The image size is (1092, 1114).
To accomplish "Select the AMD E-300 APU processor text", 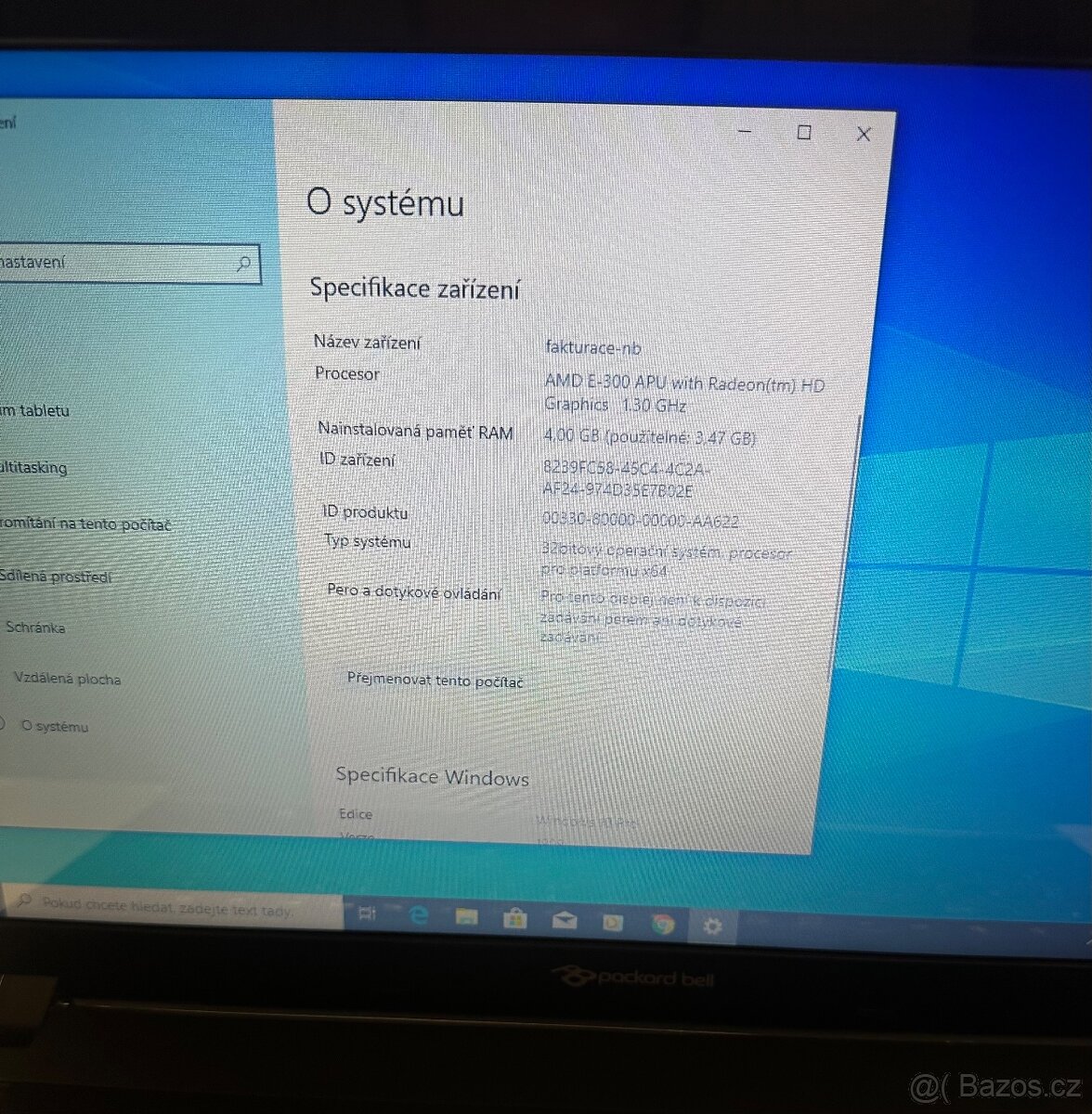I will coord(684,394).
